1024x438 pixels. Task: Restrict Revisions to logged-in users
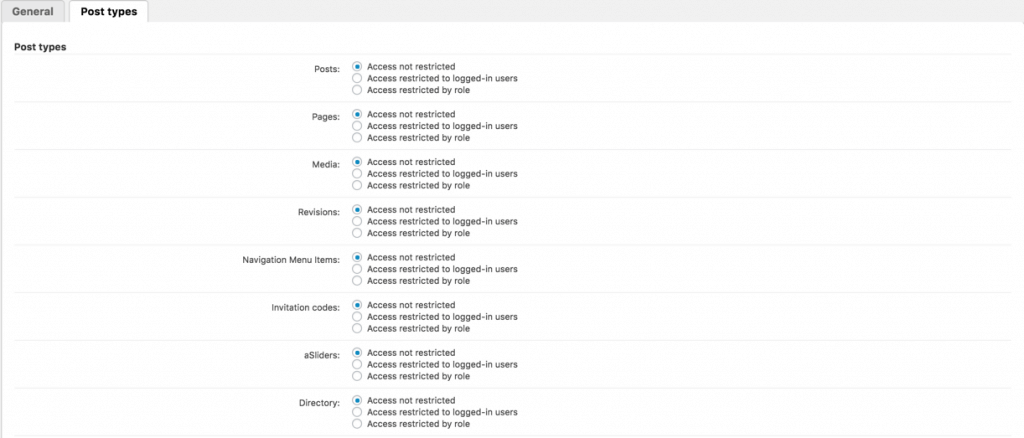[x=358, y=221]
